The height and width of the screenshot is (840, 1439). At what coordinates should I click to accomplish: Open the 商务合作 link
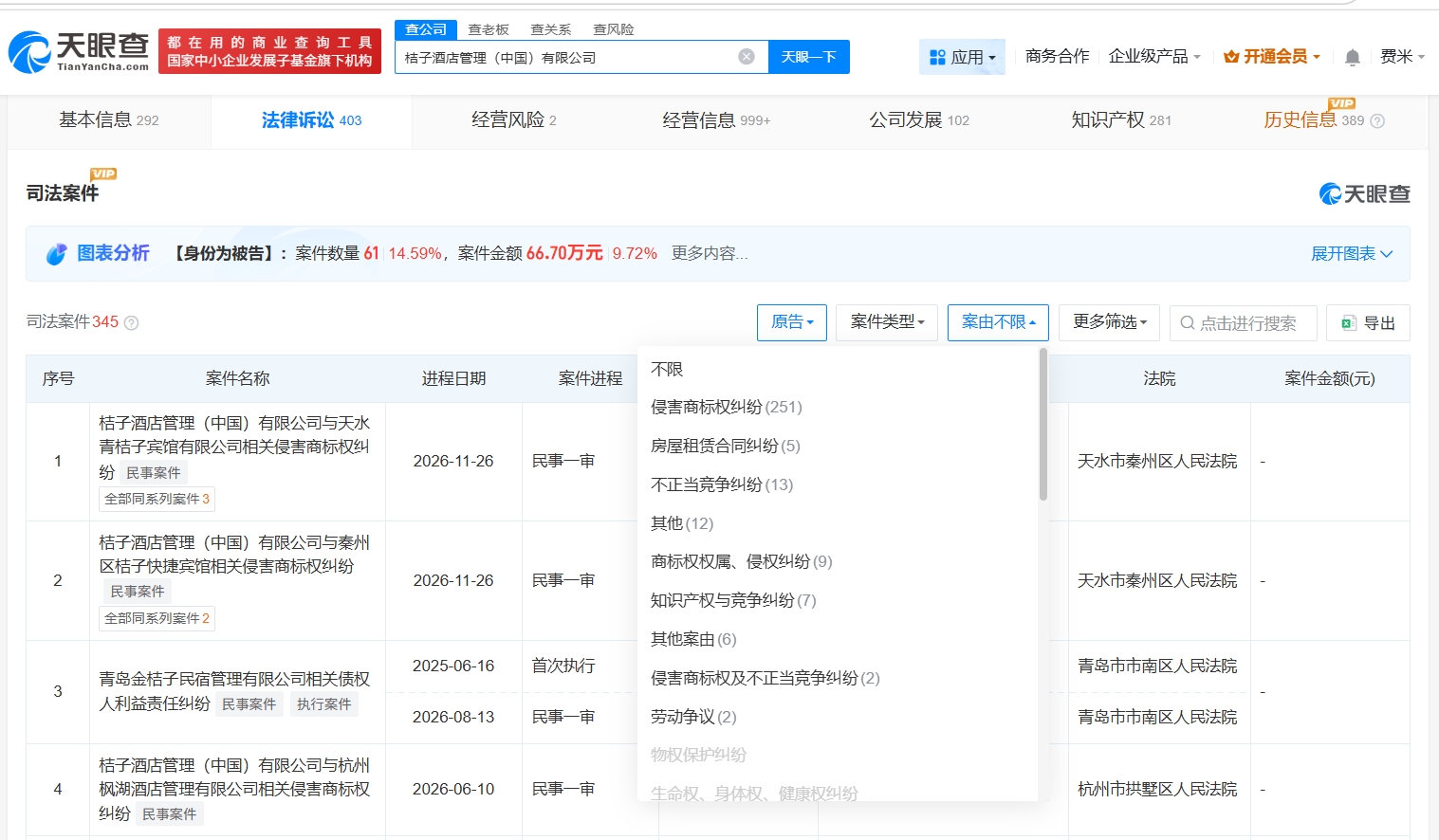pyautogui.click(x=1058, y=57)
